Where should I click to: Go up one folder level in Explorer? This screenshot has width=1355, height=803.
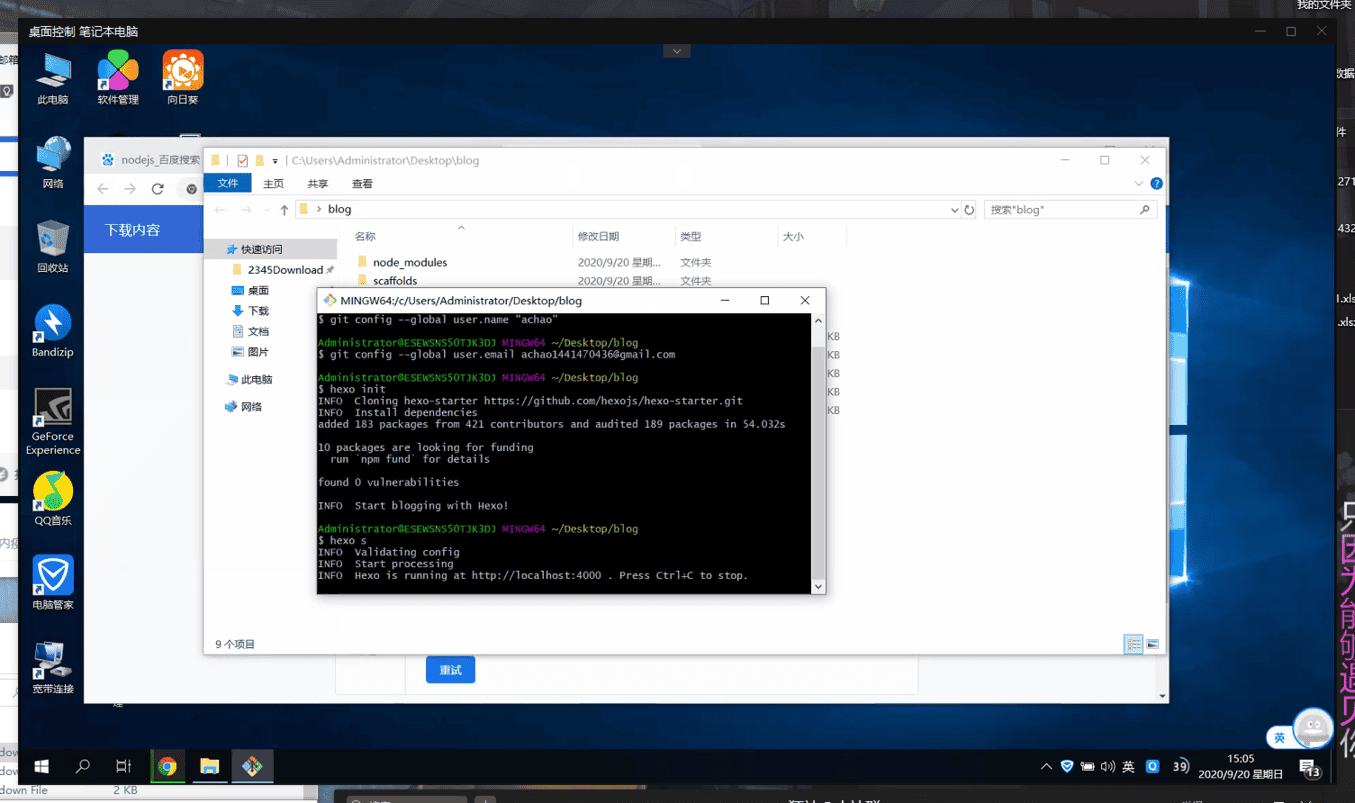pos(284,210)
